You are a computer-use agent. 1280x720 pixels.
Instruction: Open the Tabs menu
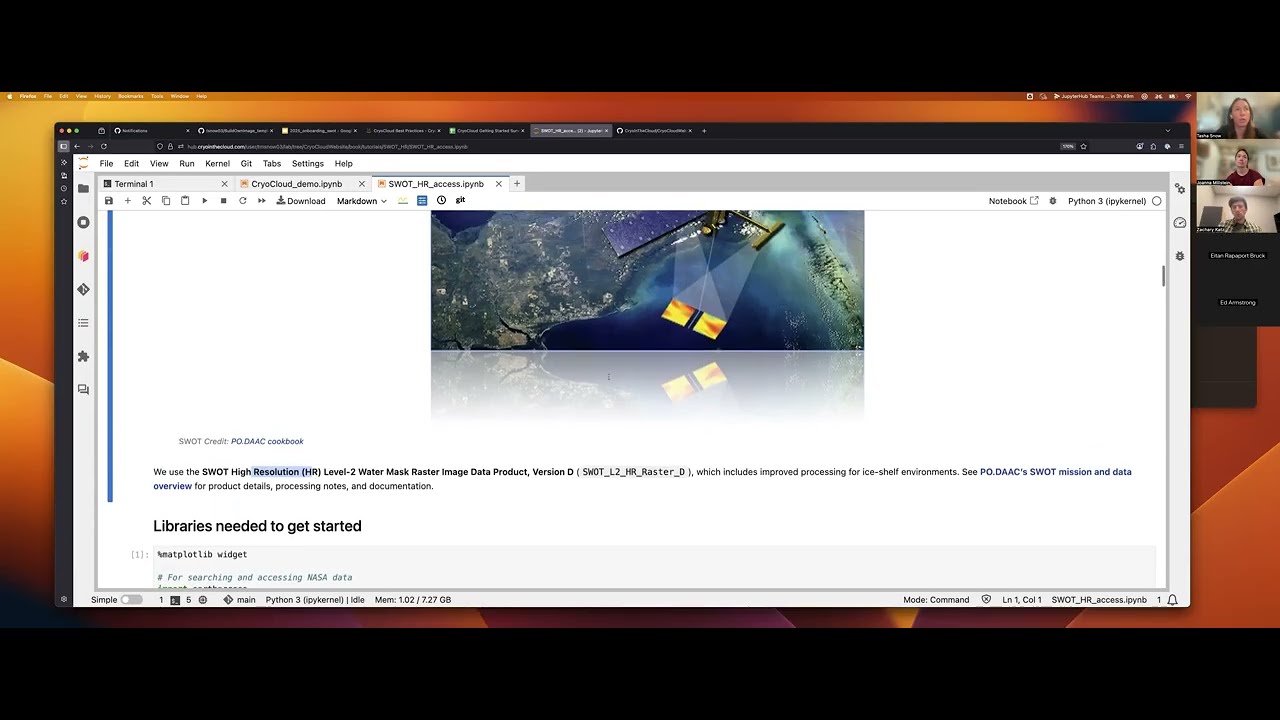(x=272, y=163)
